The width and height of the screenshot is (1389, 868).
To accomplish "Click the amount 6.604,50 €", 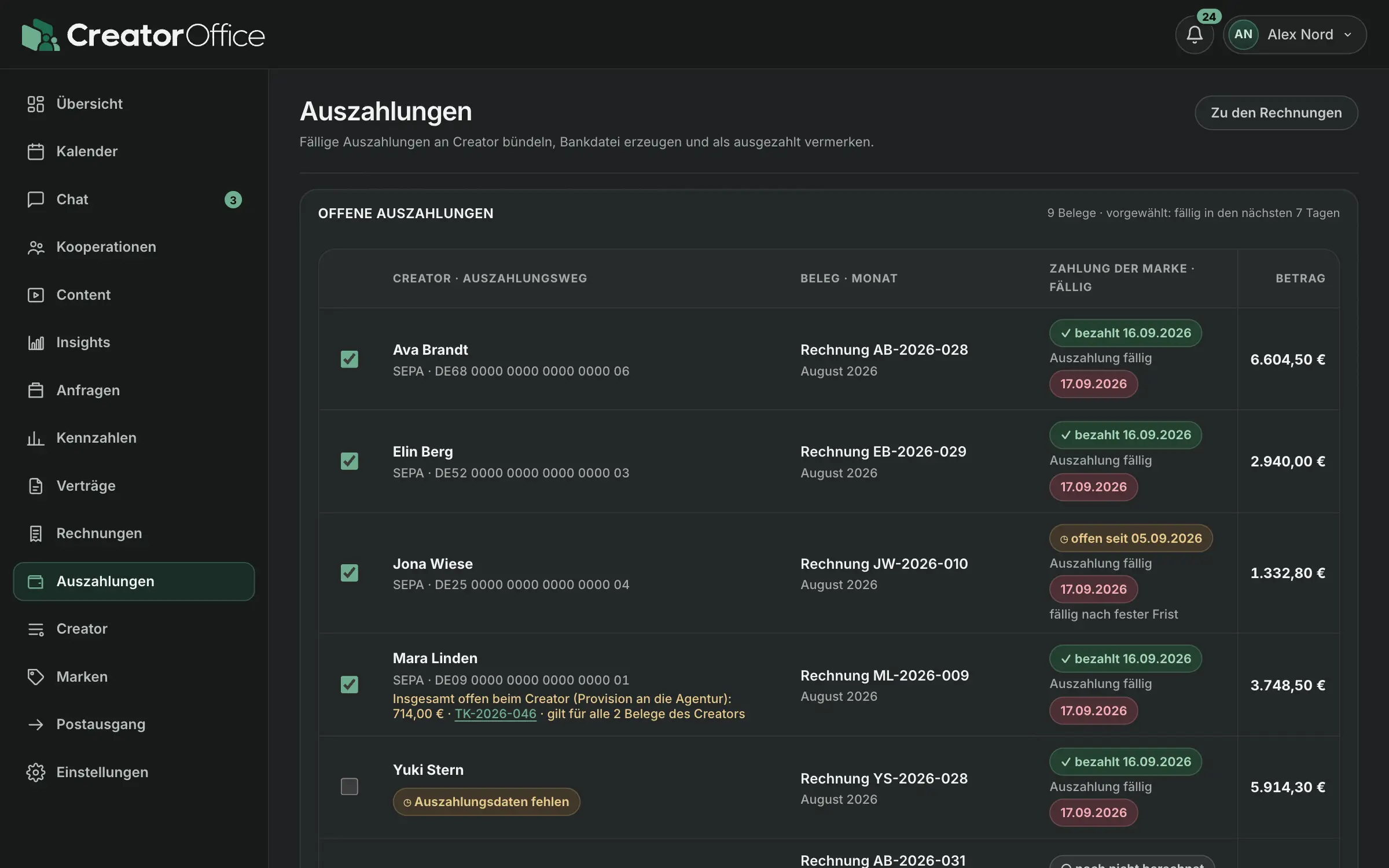I will click(1288, 359).
